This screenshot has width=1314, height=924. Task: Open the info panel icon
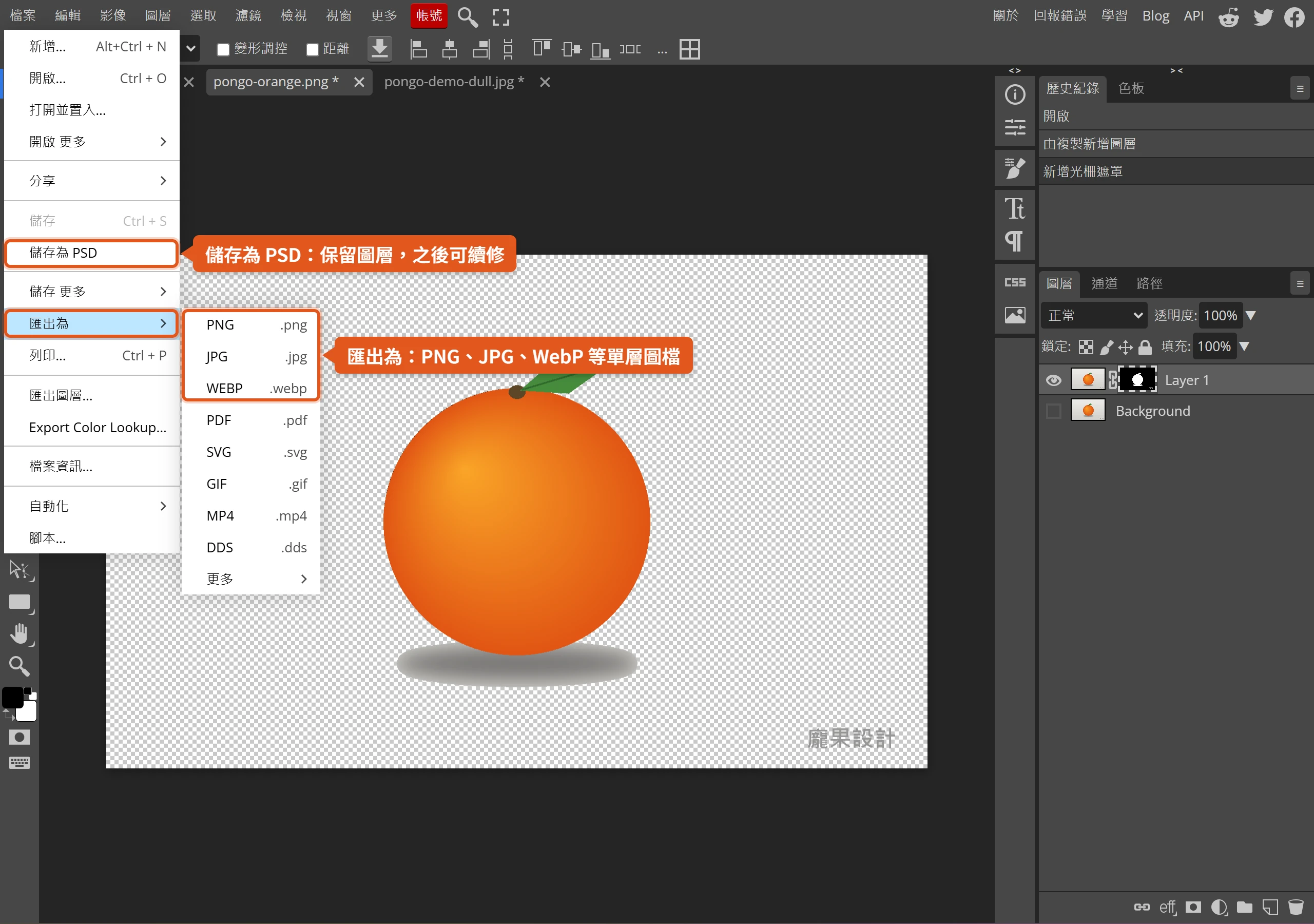1015,94
